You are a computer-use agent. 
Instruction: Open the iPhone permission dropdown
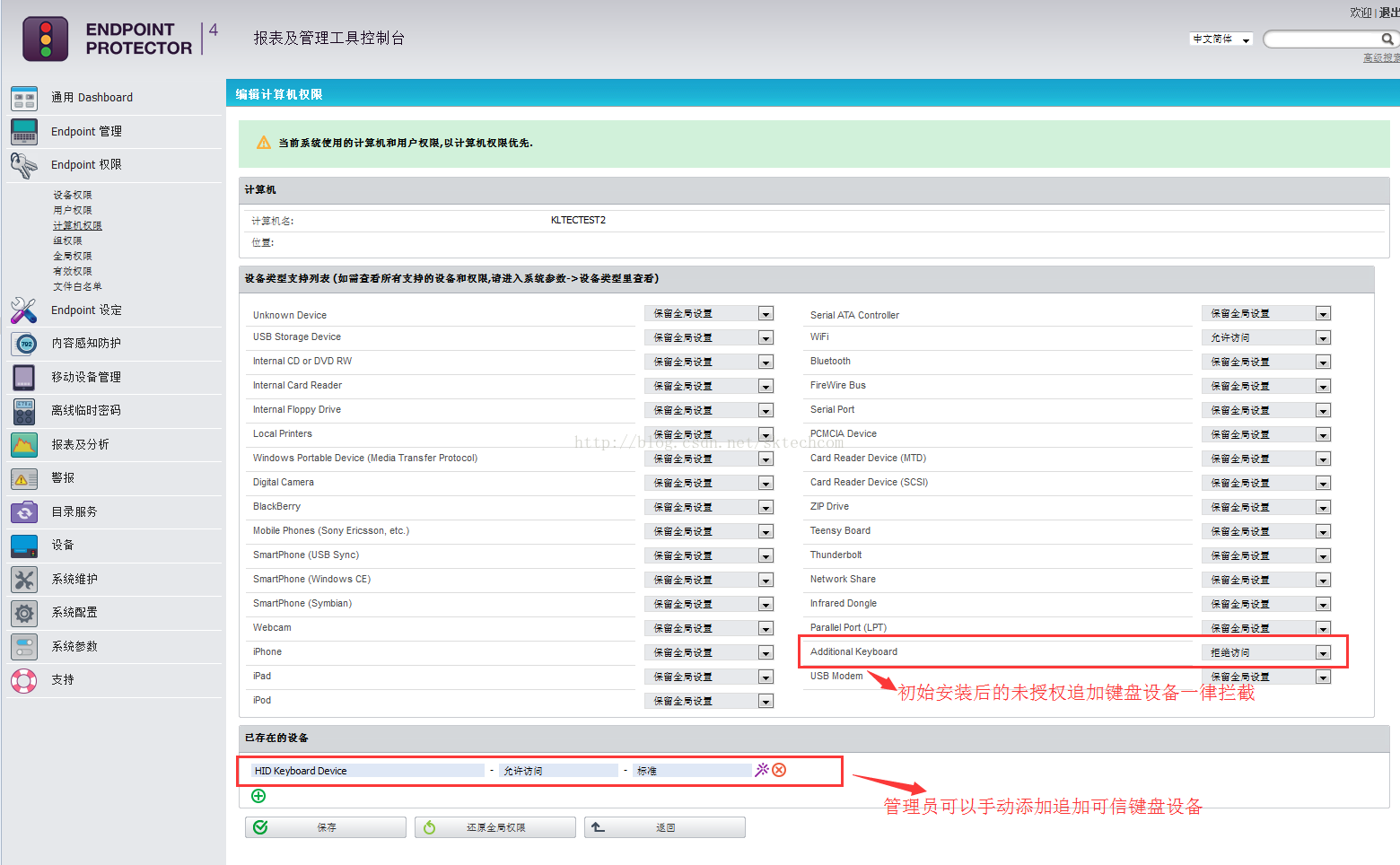(709, 652)
